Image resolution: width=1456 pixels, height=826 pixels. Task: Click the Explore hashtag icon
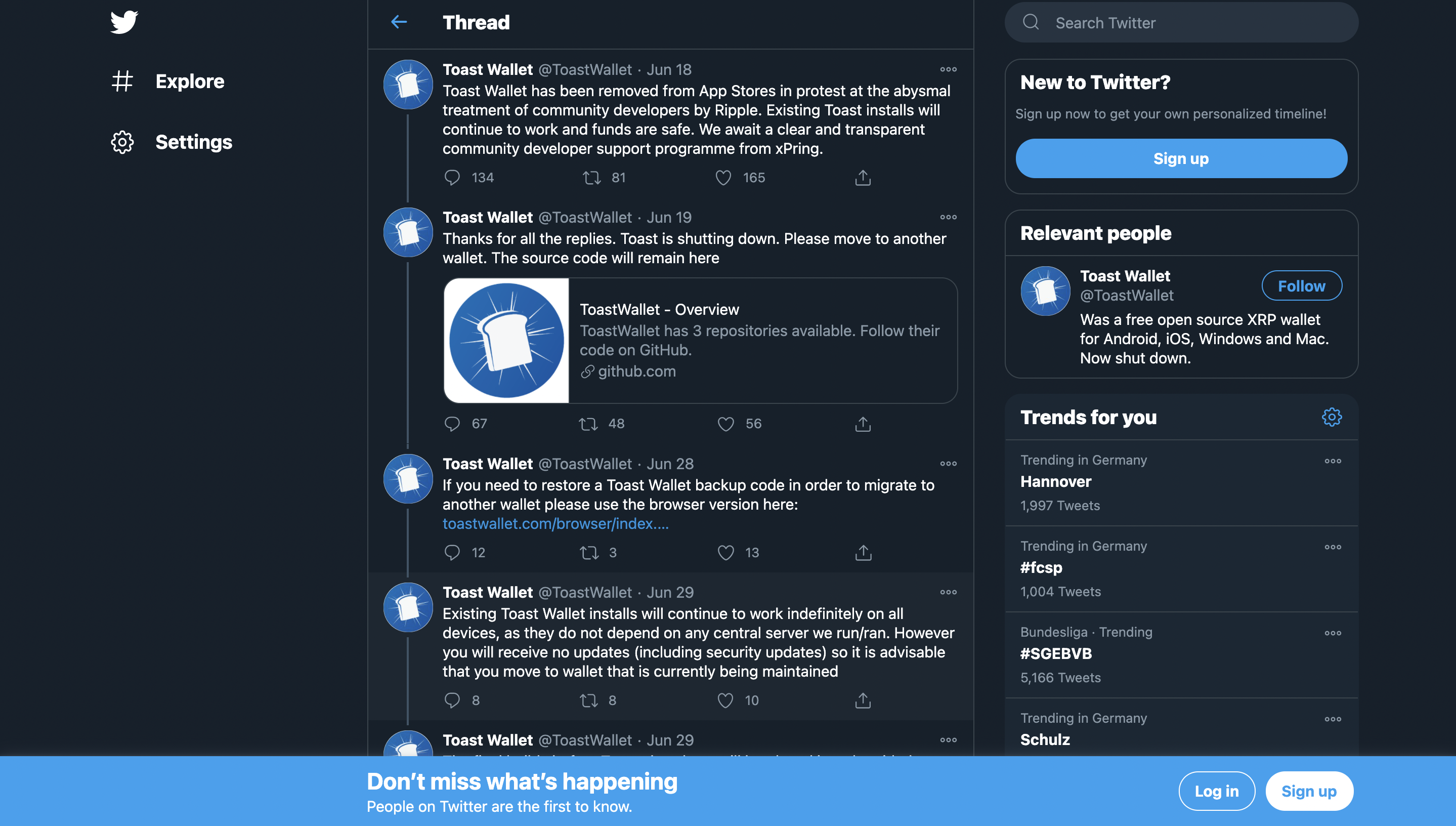click(x=123, y=80)
